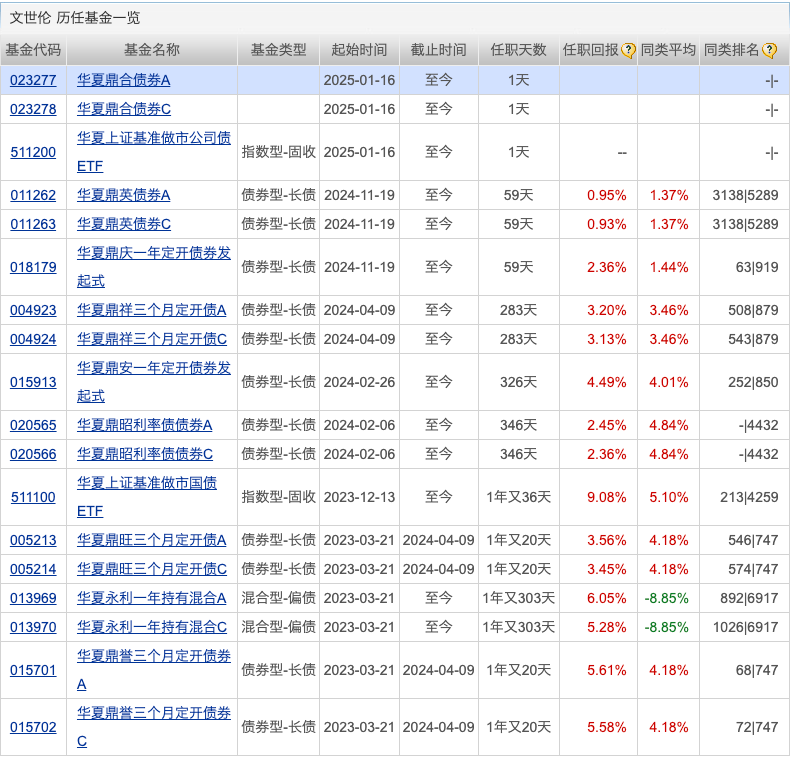792x758 pixels.
Task: Open 华夏鼎昭利率债债券C link
Action: point(145,454)
